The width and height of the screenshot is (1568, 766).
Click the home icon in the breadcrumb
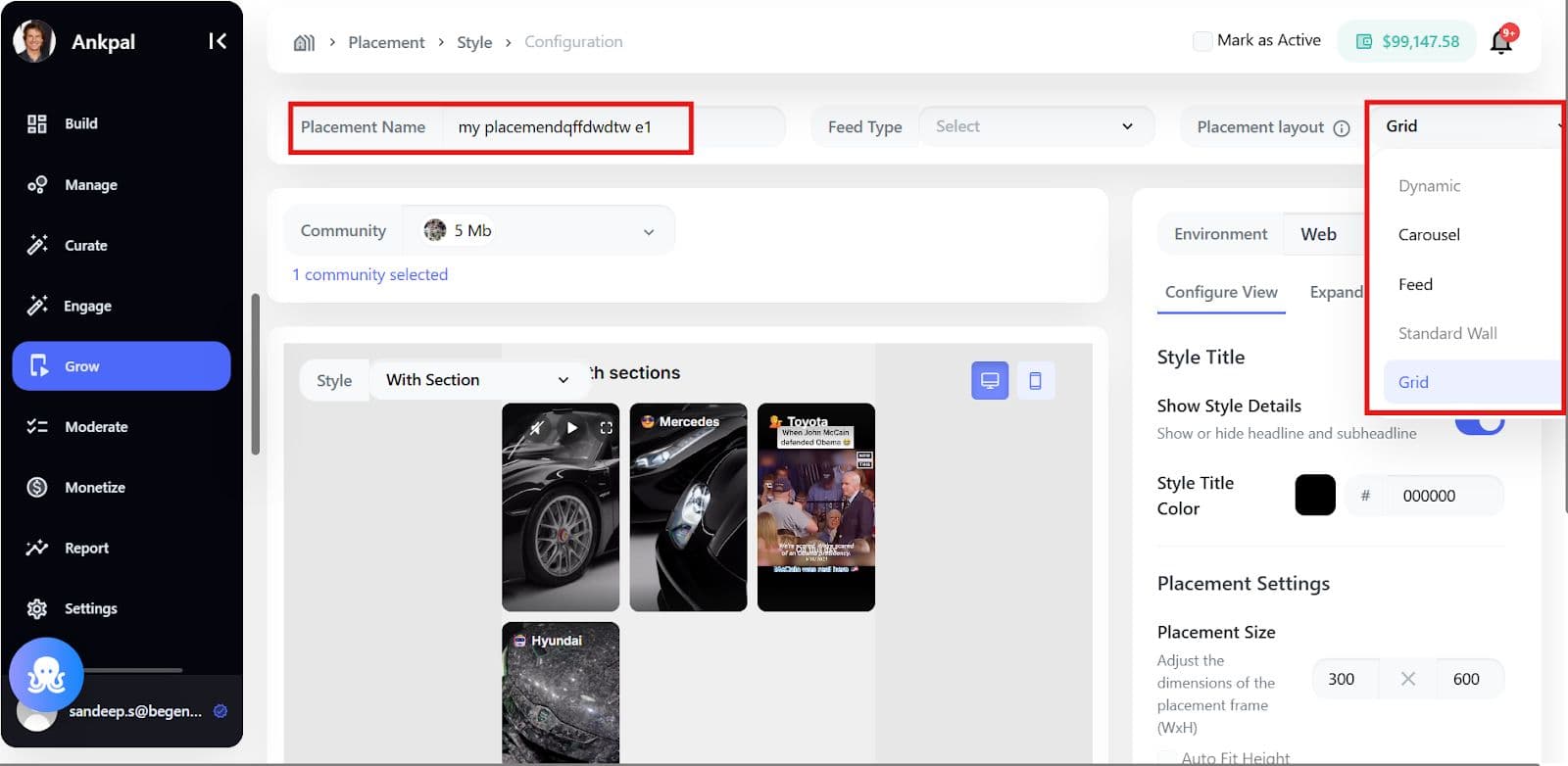click(304, 42)
